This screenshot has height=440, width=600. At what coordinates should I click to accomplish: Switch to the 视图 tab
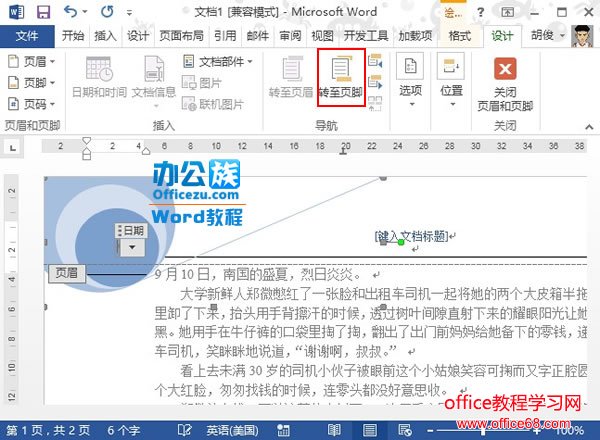click(x=322, y=36)
